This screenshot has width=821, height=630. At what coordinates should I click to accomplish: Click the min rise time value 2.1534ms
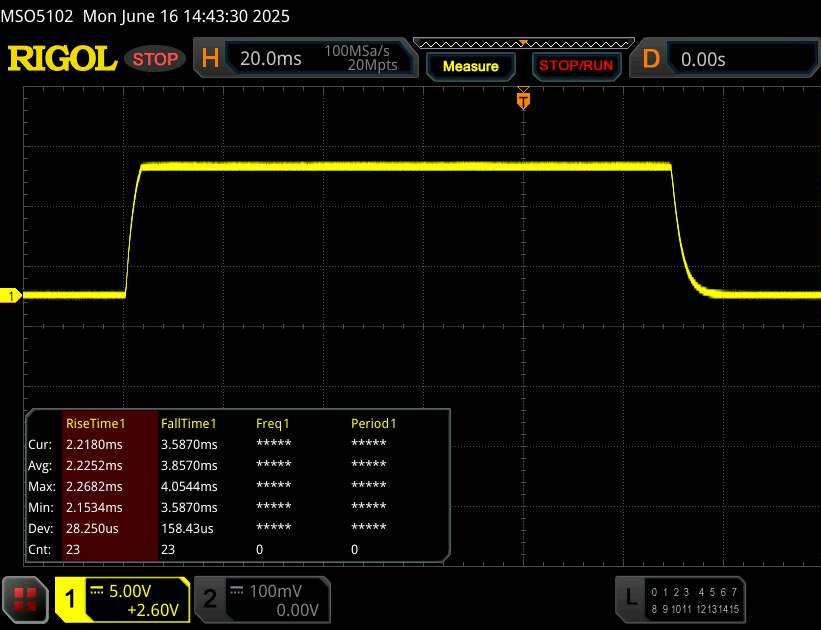[x=94, y=507]
